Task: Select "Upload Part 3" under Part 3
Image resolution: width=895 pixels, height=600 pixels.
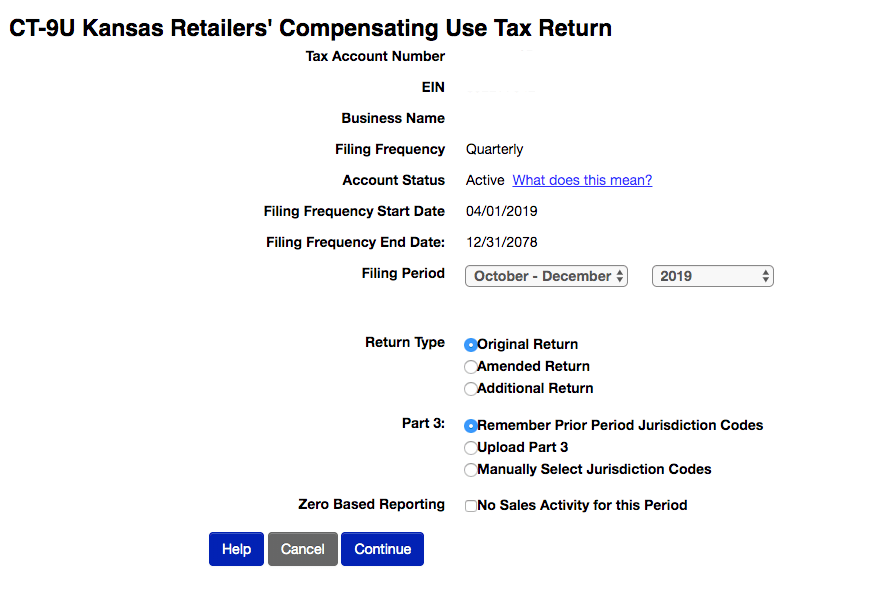Action: 471,447
